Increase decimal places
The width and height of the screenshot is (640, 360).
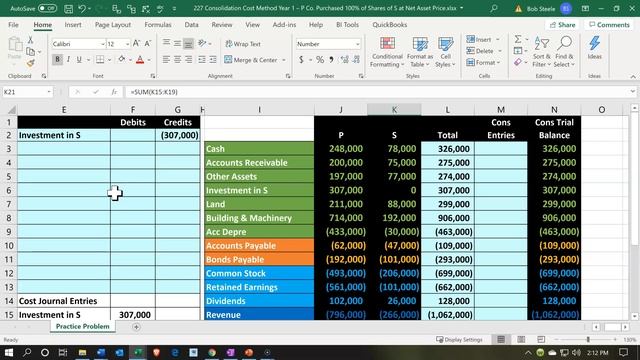344,60
